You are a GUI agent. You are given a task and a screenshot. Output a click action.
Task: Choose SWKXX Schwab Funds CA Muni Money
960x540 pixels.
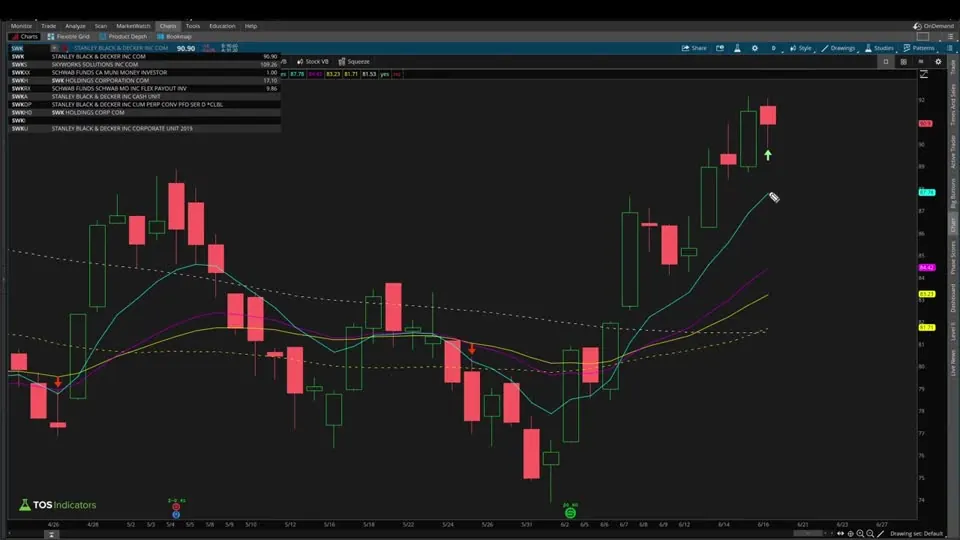(x=144, y=72)
